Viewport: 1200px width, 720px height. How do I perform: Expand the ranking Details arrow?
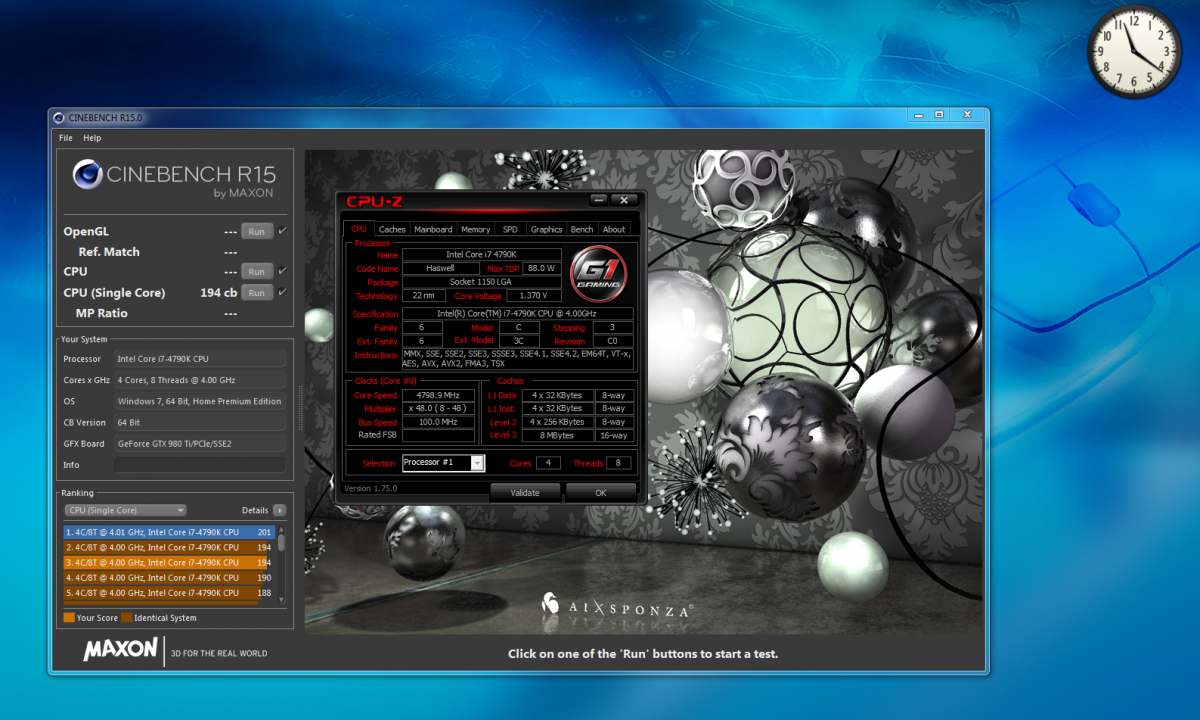point(280,510)
